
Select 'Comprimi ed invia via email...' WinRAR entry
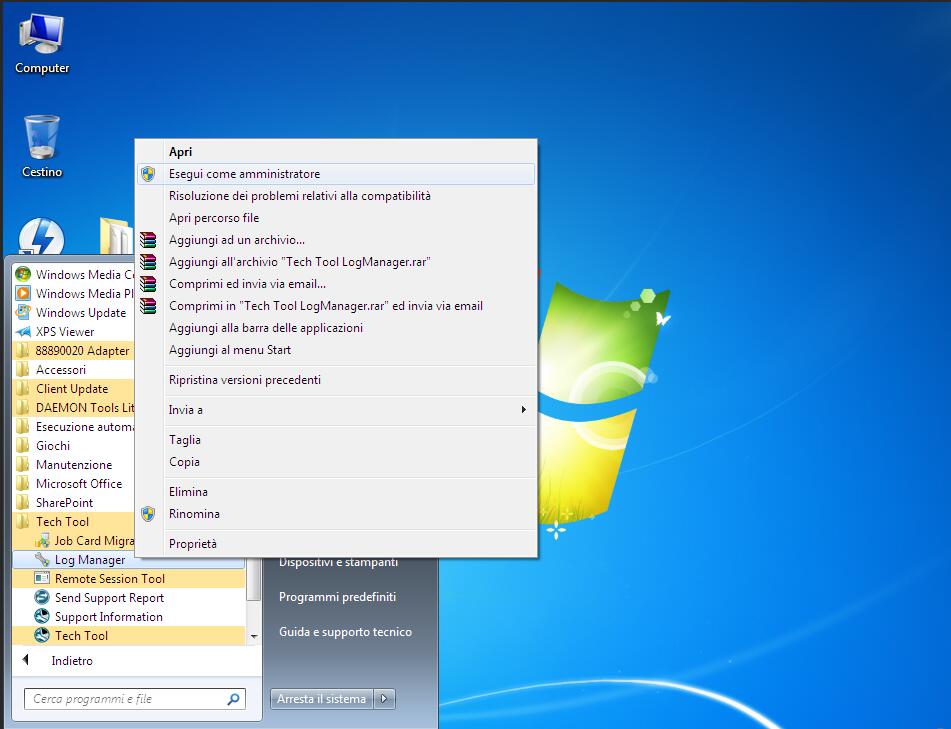[x=336, y=284]
